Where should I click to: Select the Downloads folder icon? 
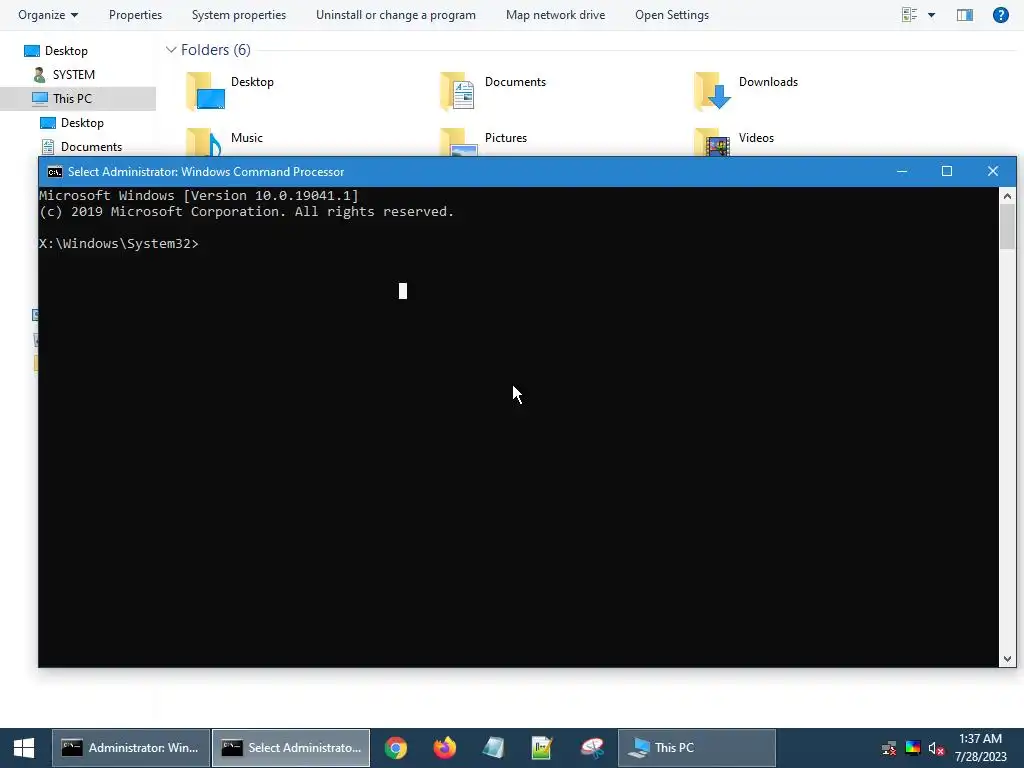[712, 90]
